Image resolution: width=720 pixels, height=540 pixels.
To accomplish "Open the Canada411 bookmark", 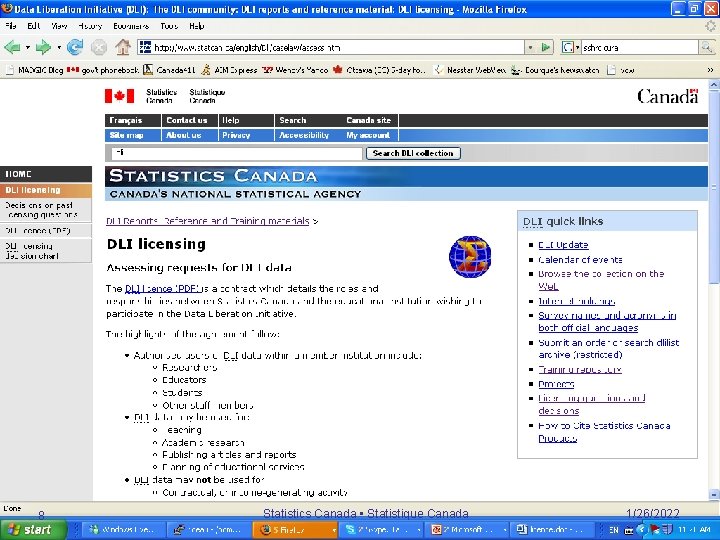I will click(169, 70).
